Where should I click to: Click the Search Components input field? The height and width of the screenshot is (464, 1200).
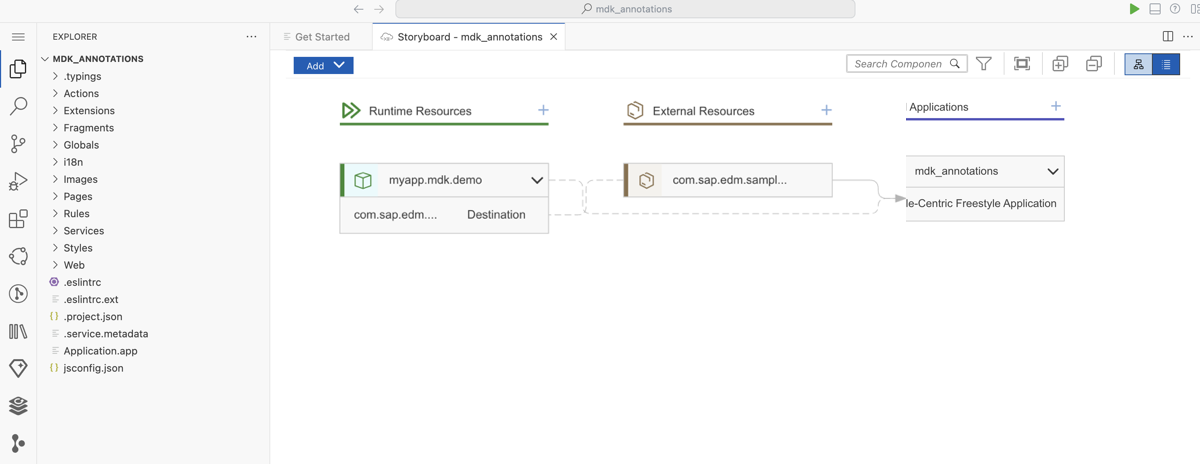(x=899, y=64)
